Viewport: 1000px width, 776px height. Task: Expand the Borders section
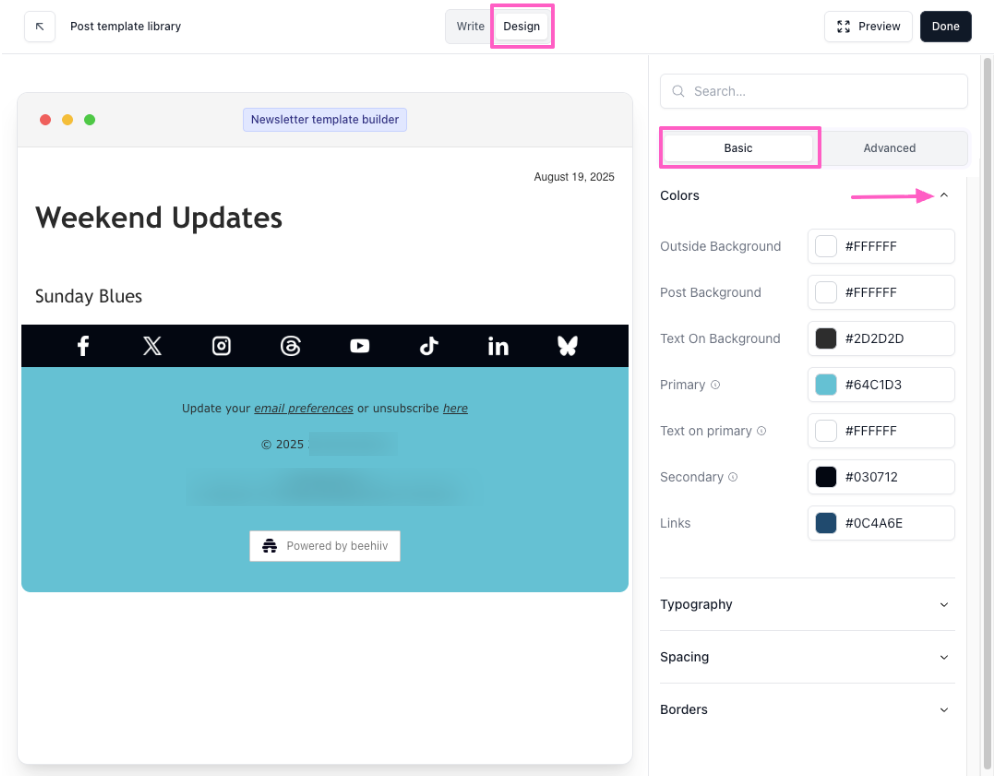(944, 710)
